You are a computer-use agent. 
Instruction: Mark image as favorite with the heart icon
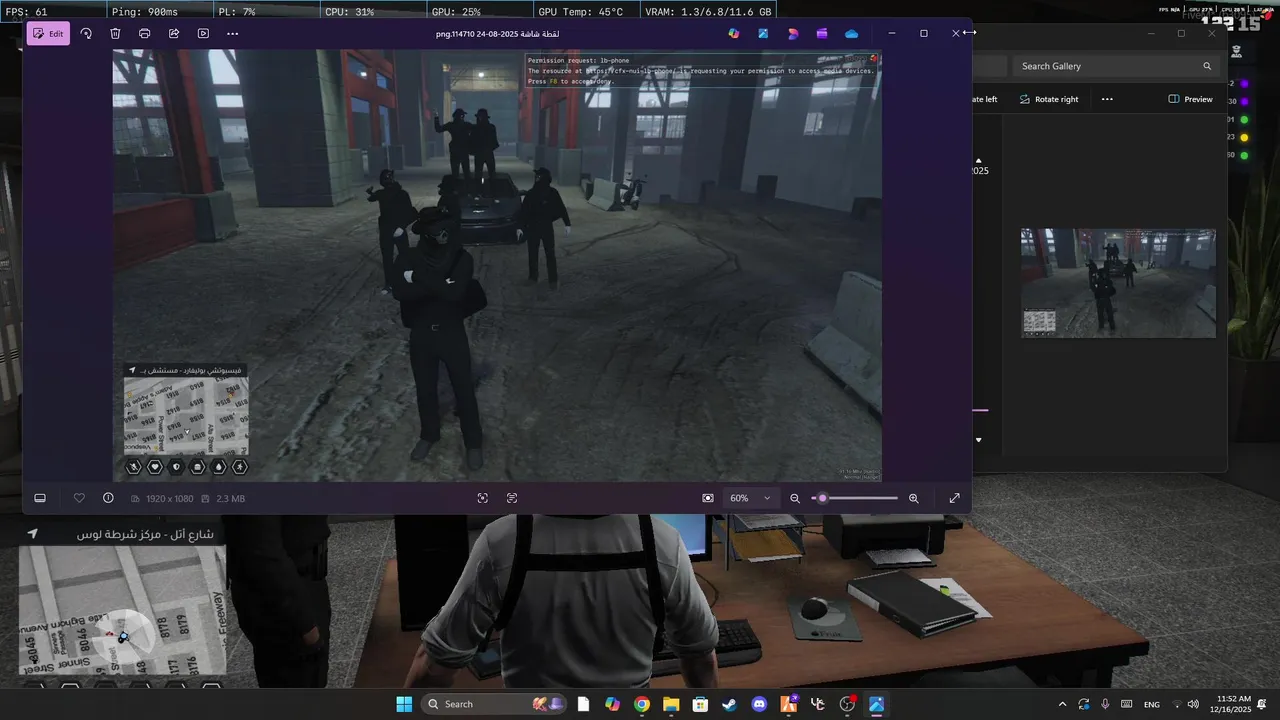point(79,498)
